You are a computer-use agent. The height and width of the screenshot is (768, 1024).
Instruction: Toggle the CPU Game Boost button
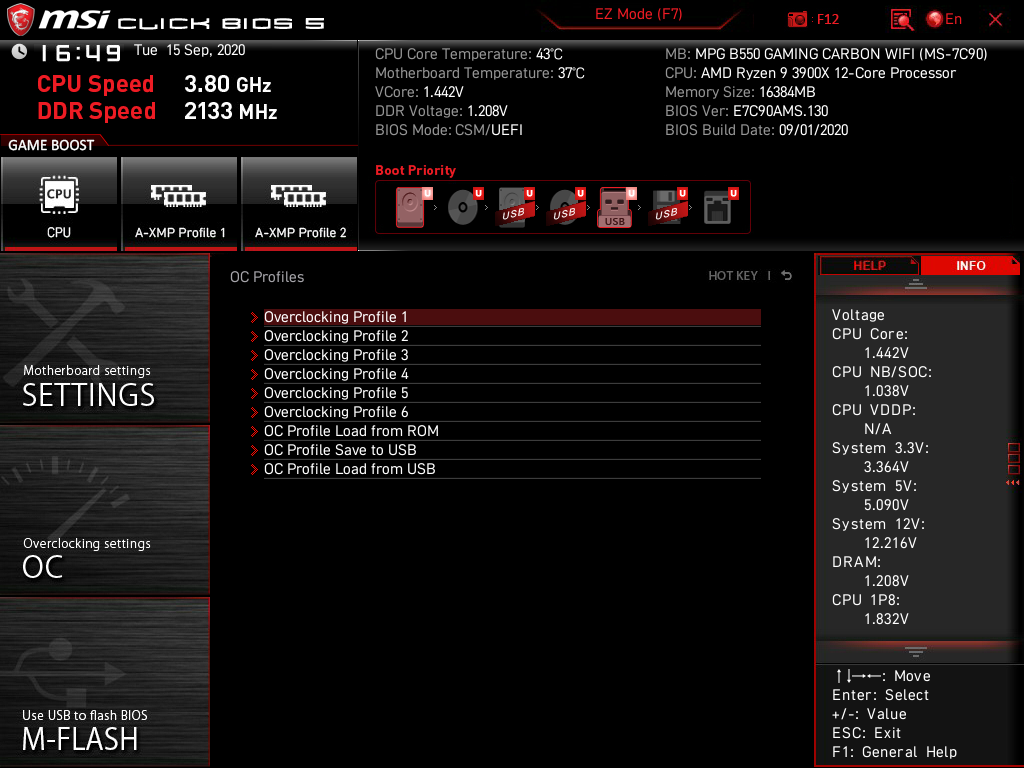tap(59, 204)
